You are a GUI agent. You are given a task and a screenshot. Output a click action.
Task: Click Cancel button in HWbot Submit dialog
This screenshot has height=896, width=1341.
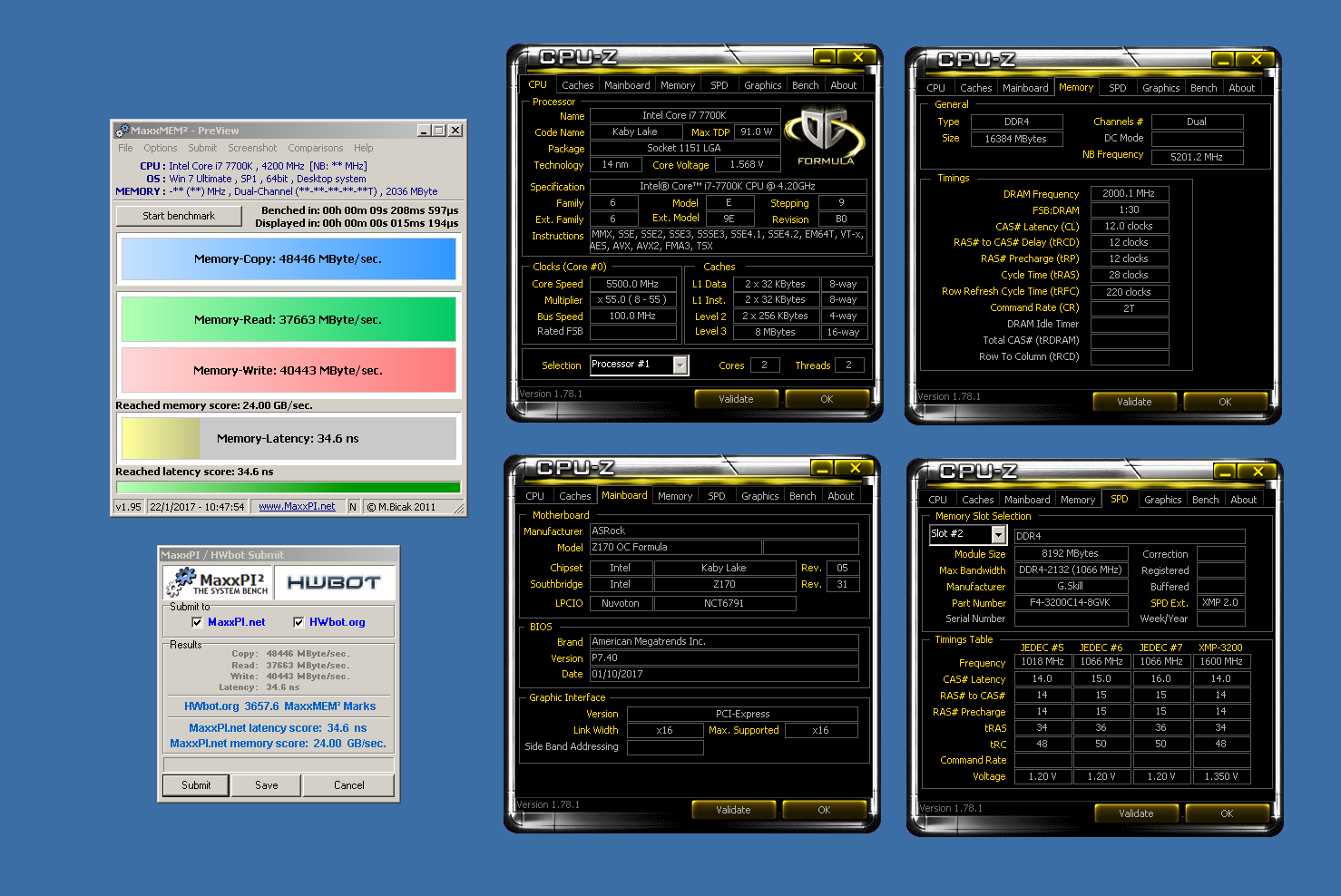pos(348,785)
